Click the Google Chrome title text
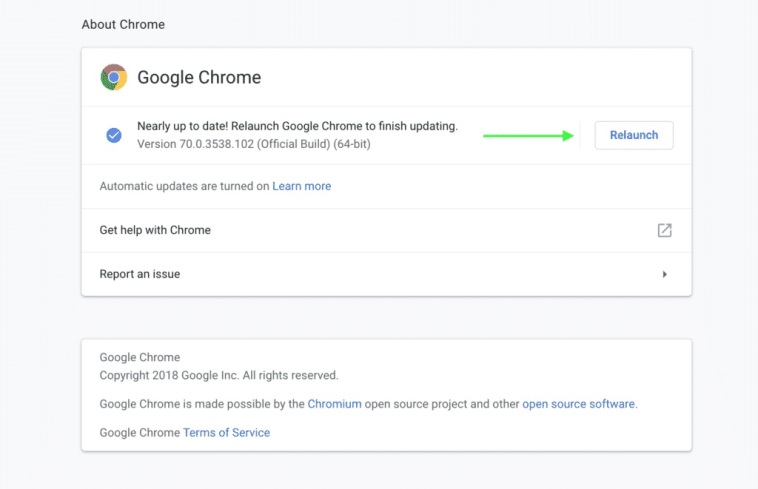The image size is (758, 489). pyautogui.click(x=199, y=77)
